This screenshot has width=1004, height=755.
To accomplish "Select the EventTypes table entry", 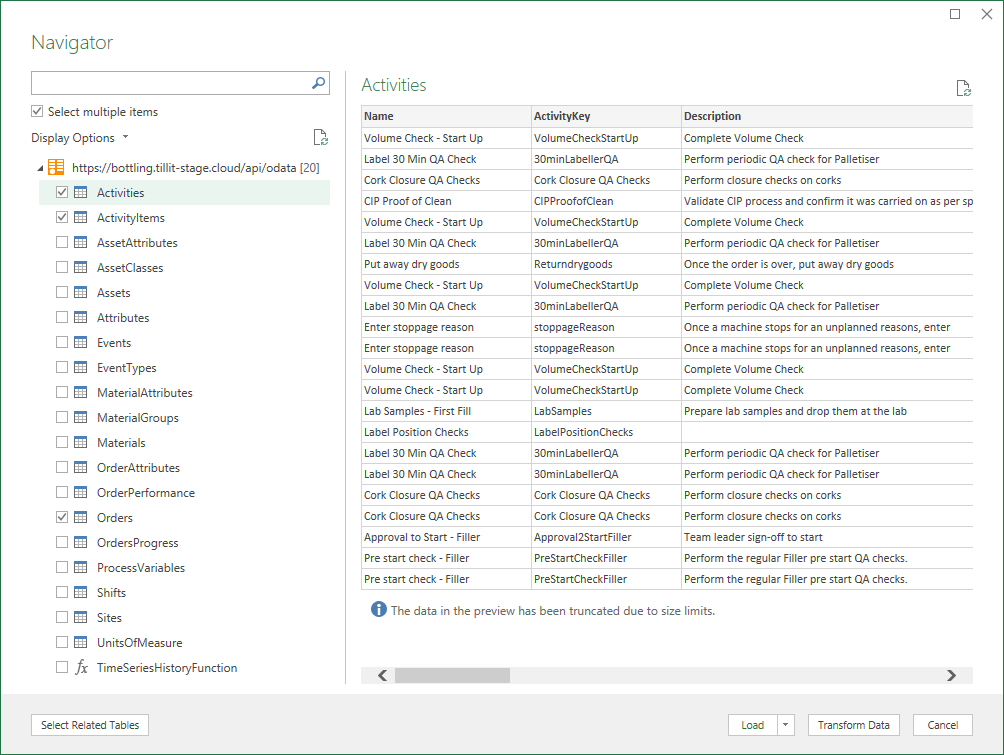I will (126, 368).
